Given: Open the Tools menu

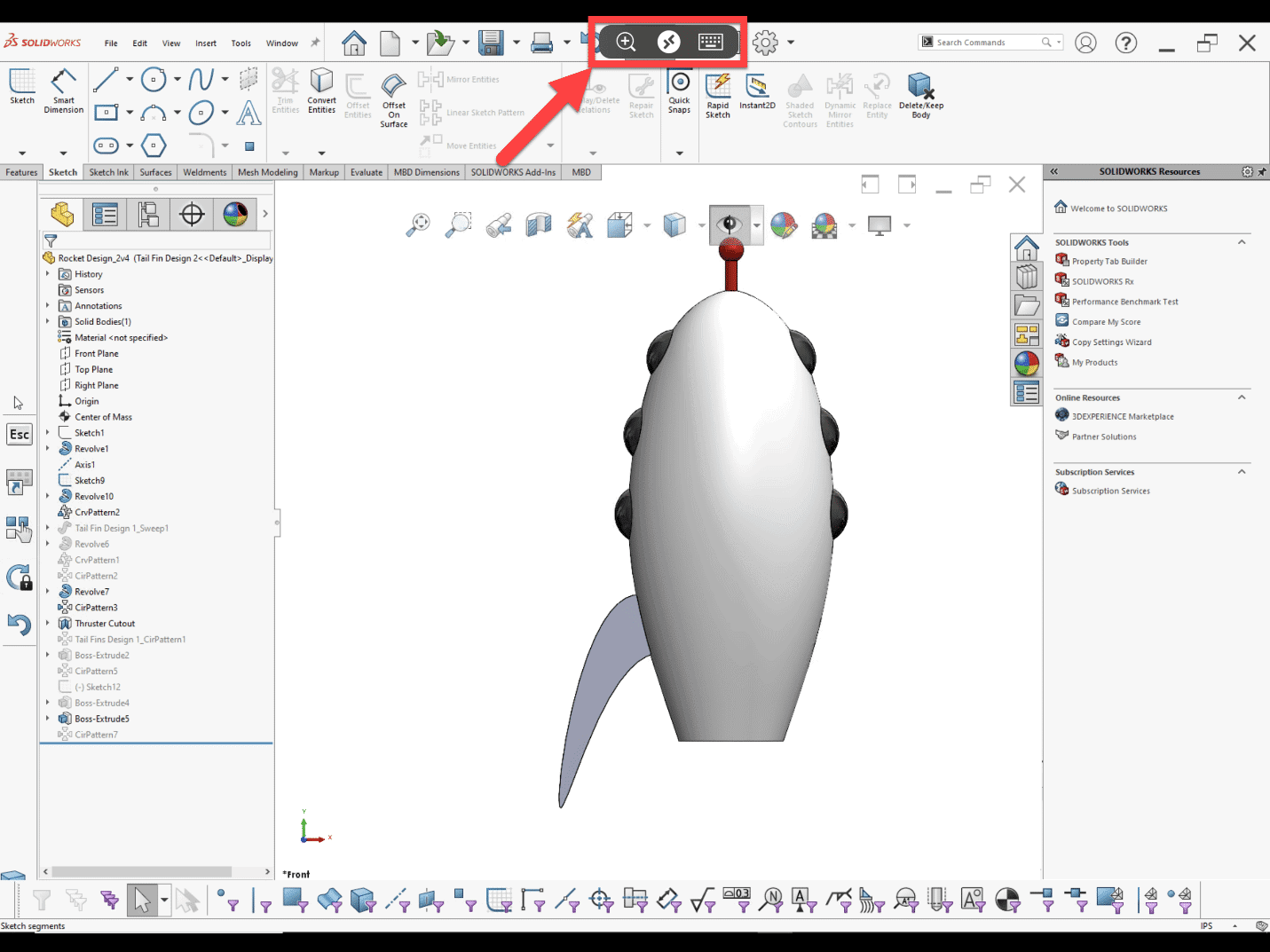Looking at the screenshot, I should click(x=241, y=43).
